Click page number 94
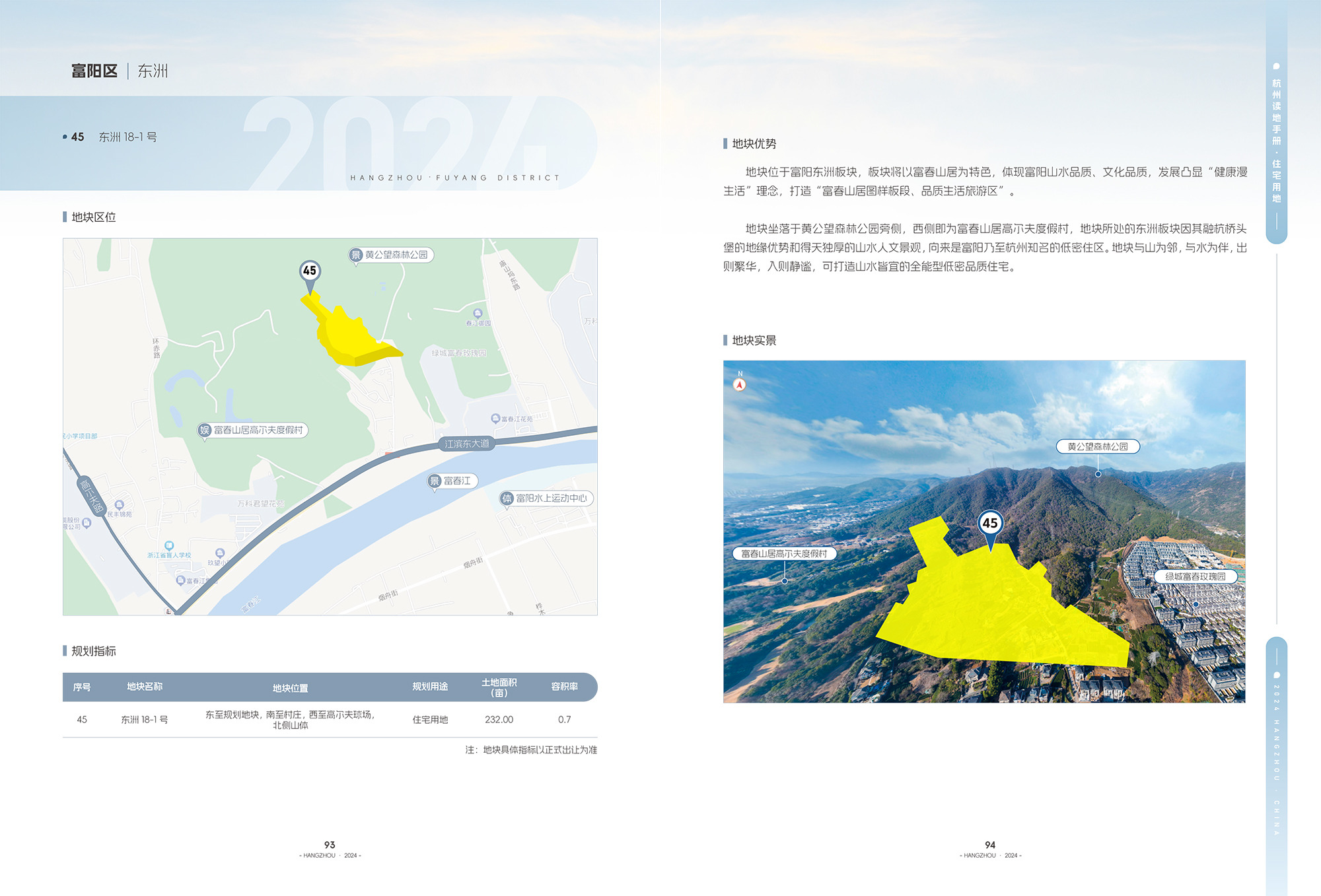1321x896 pixels. pyautogui.click(x=990, y=845)
